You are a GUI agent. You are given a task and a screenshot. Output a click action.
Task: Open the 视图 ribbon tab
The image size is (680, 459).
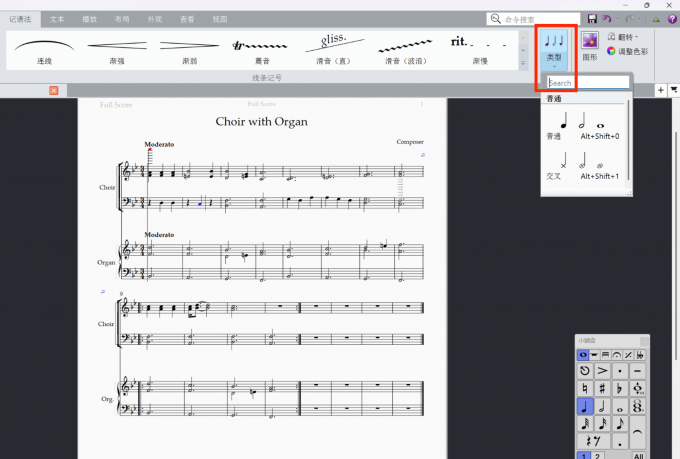point(219,19)
